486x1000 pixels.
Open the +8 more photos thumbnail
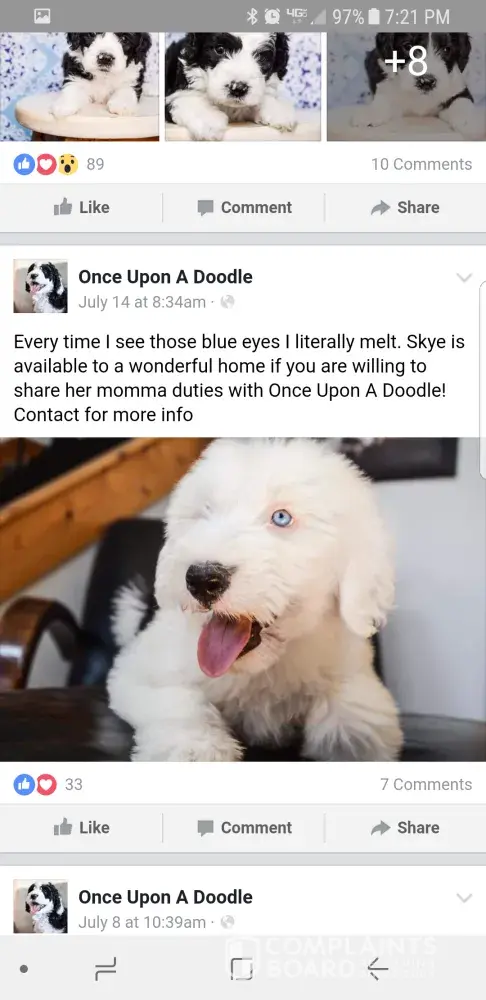click(406, 86)
